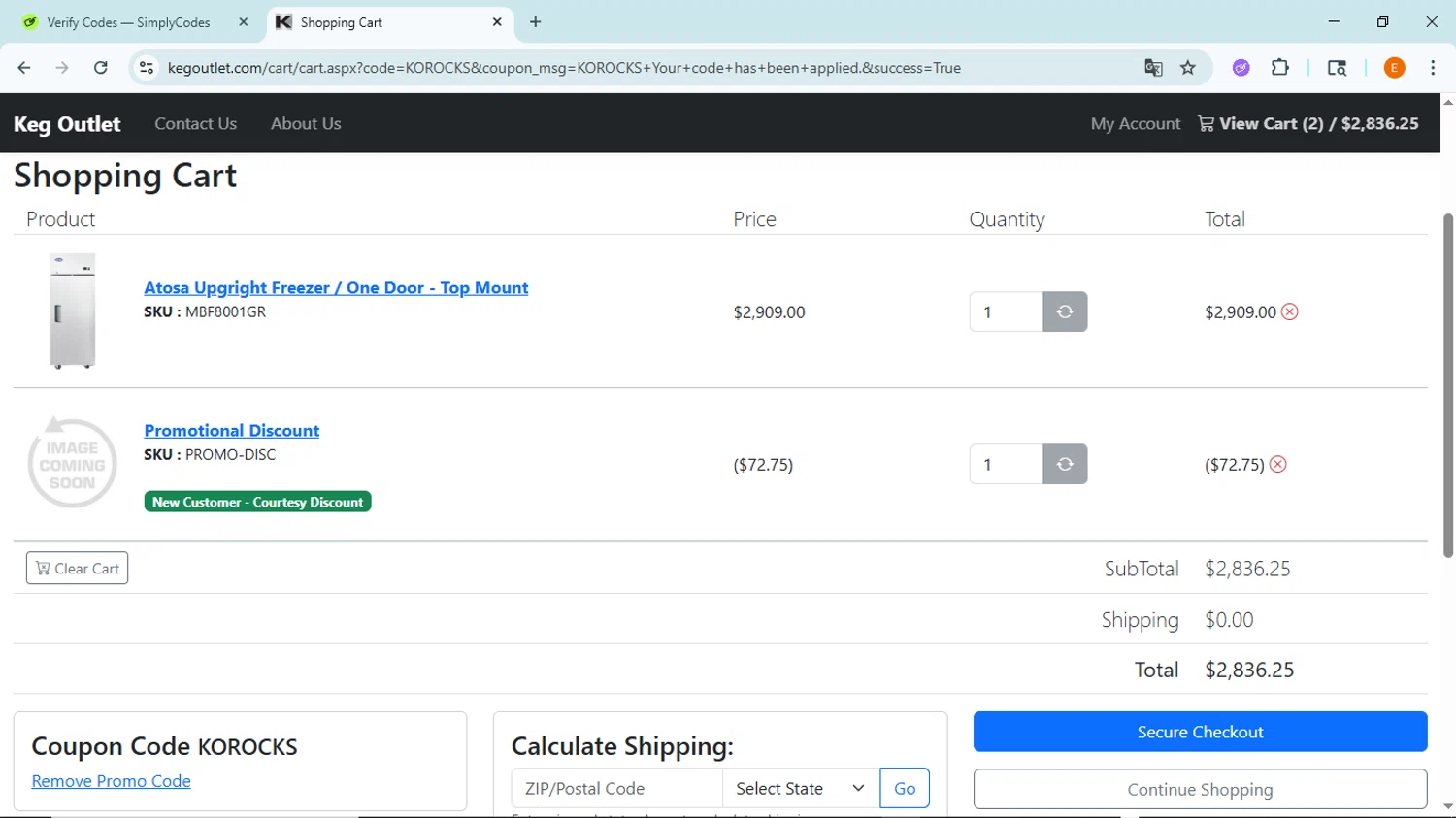Viewport: 1456px width, 818px height.
Task: Close the Shopping Cart tab
Action: click(x=497, y=21)
